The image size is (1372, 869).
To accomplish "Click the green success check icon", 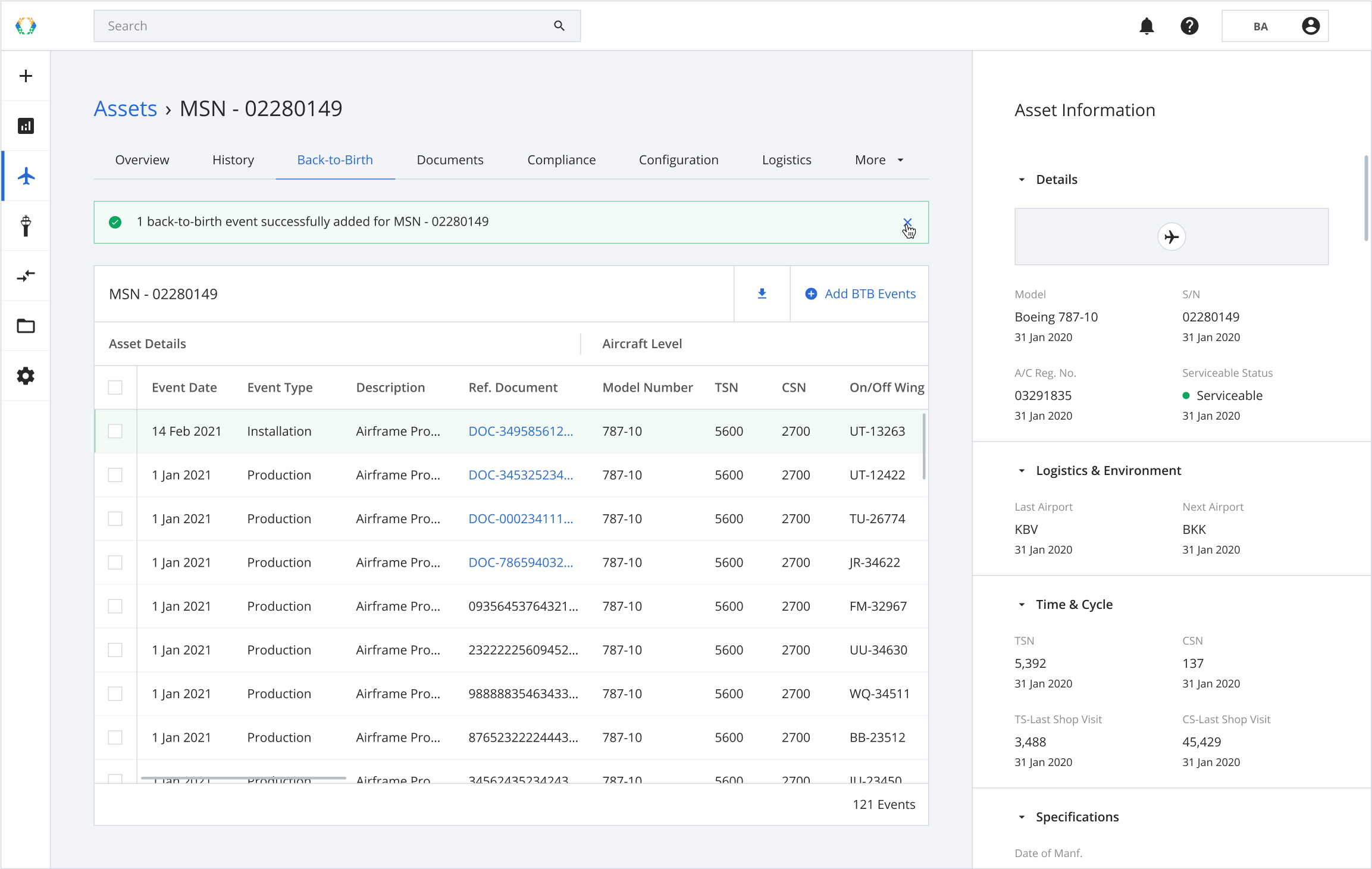I will [115, 222].
